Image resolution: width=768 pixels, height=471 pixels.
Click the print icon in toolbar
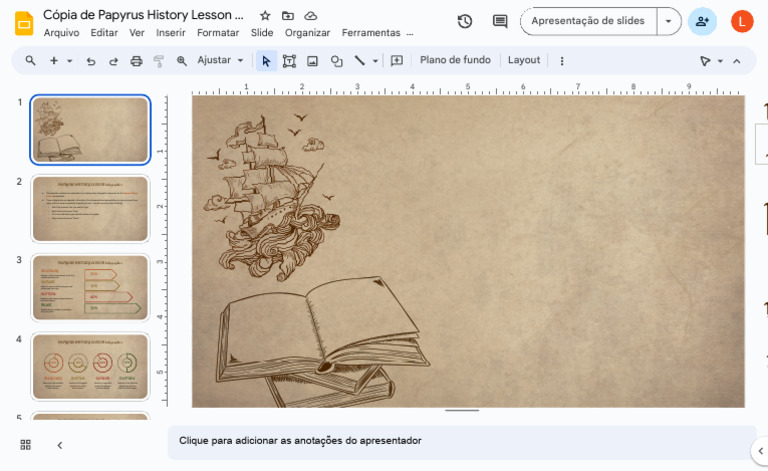tap(136, 61)
